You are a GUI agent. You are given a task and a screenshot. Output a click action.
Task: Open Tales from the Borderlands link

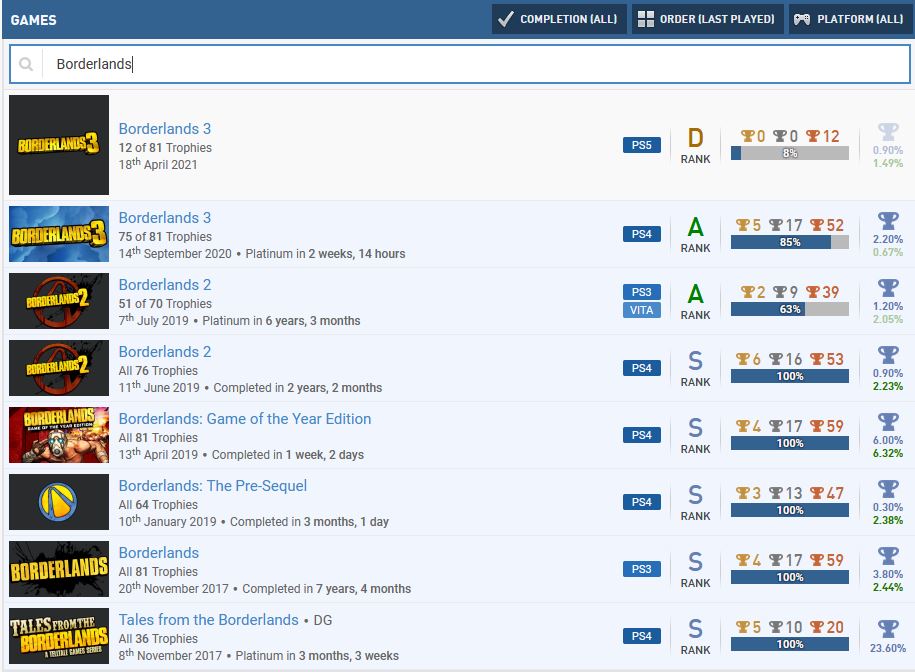208,620
